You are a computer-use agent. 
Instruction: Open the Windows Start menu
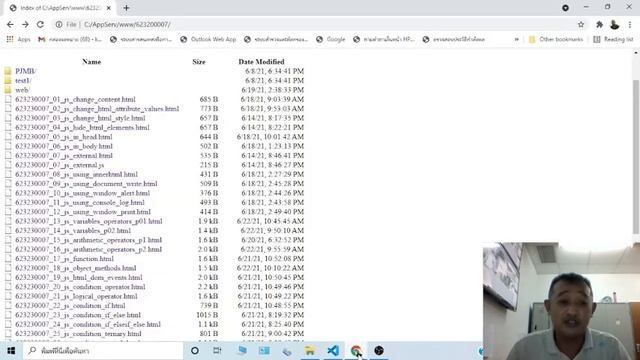11,351
